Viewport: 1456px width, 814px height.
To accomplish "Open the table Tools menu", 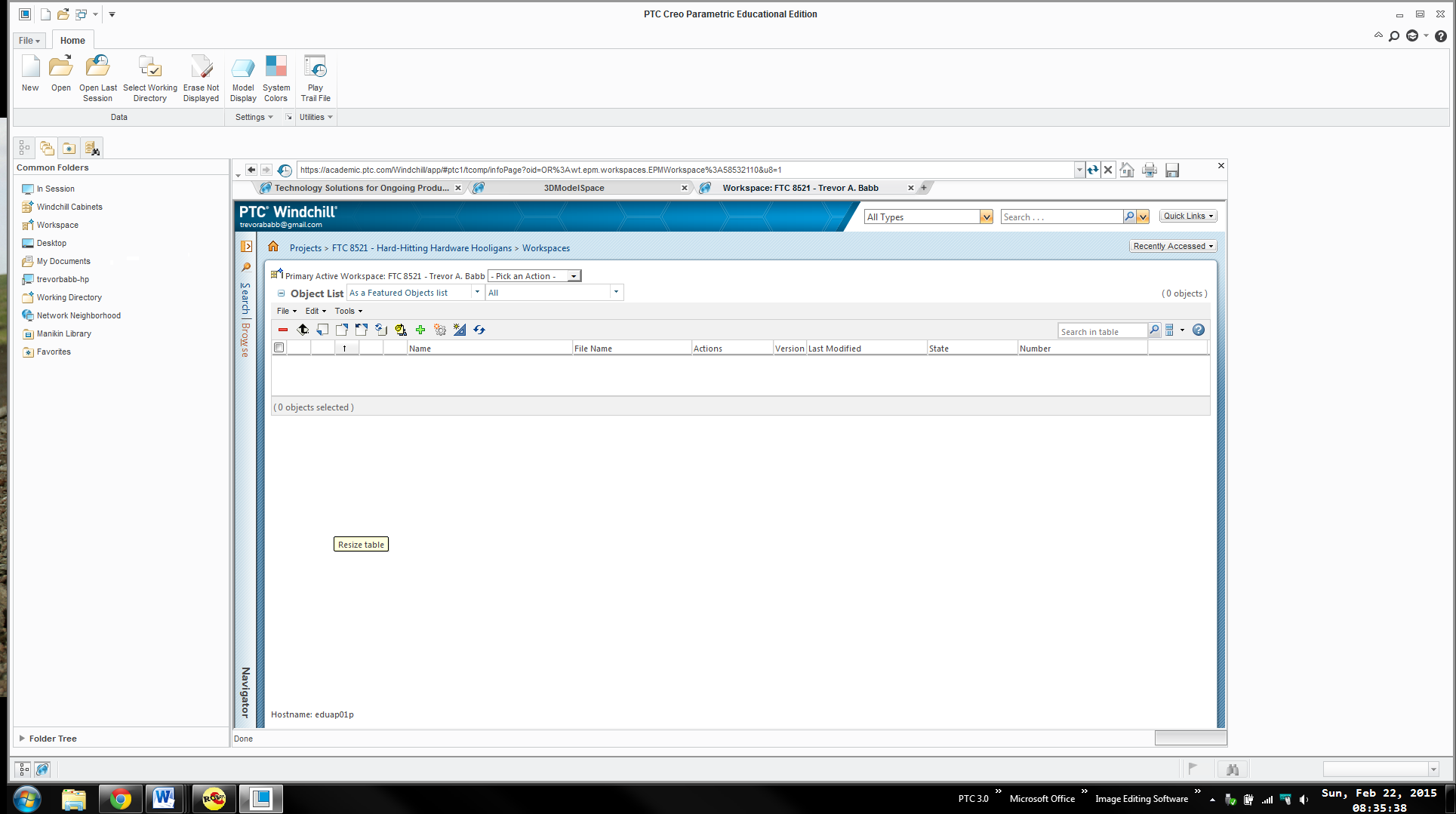I will [x=349, y=311].
